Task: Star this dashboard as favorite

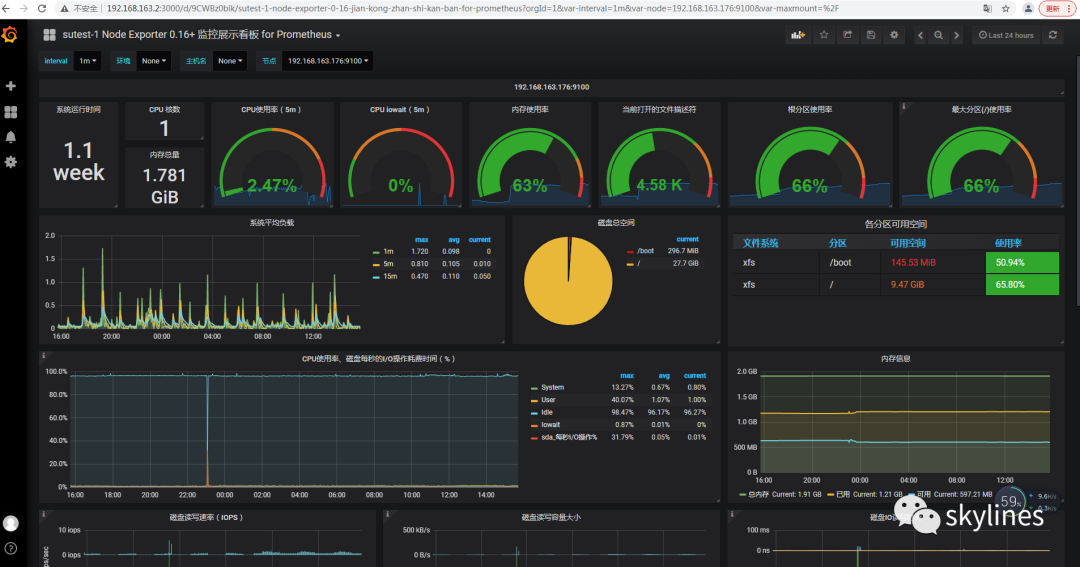Action: (824, 35)
